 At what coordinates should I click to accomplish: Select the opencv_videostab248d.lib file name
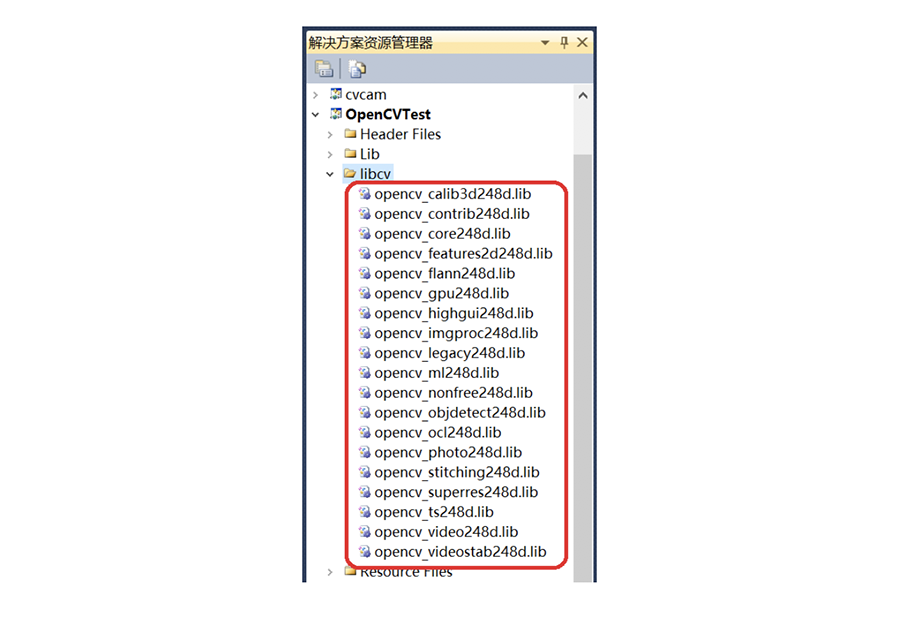460,552
